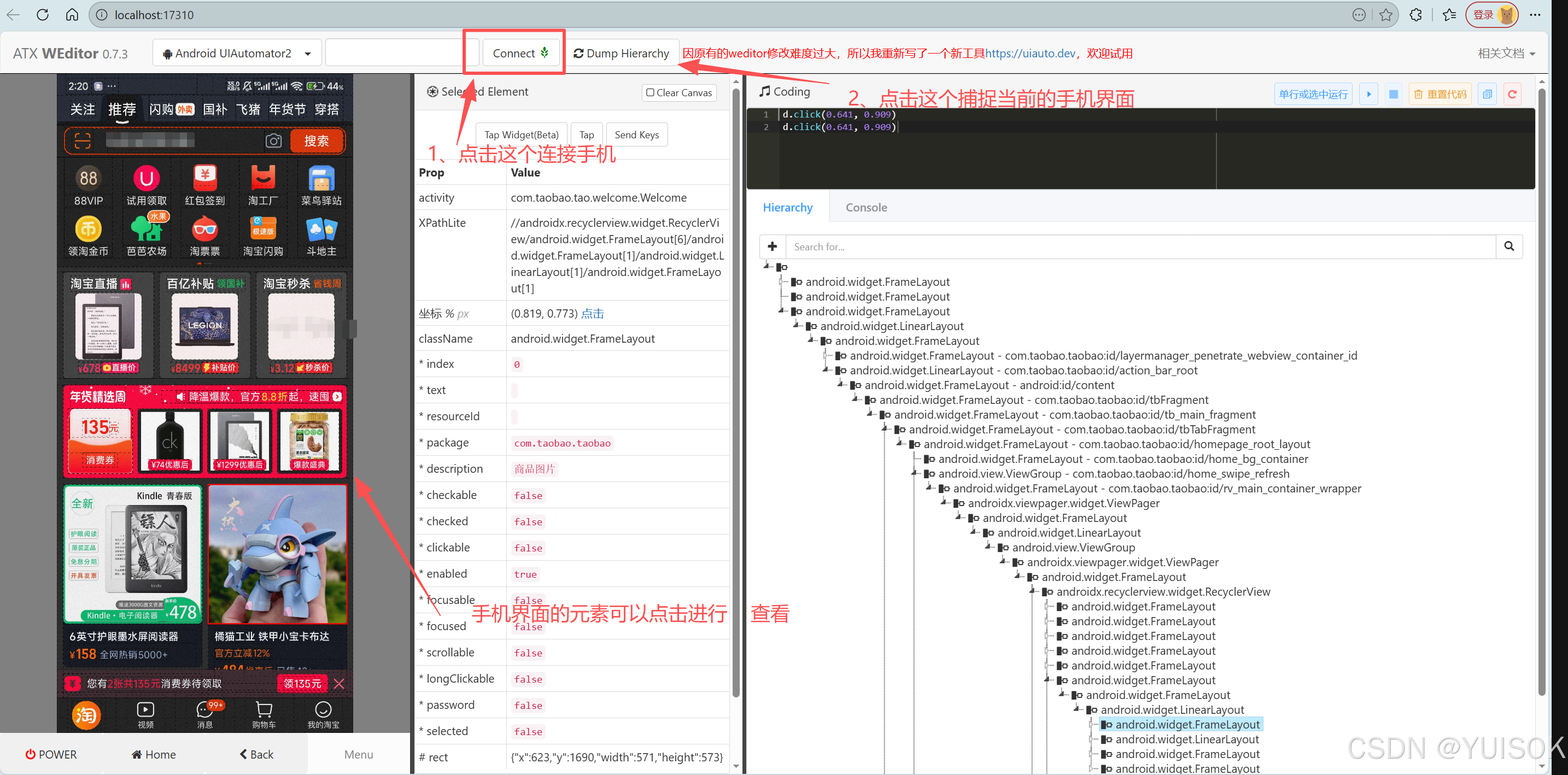Open the uiauto.dev link

click(x=1030, y=54)
